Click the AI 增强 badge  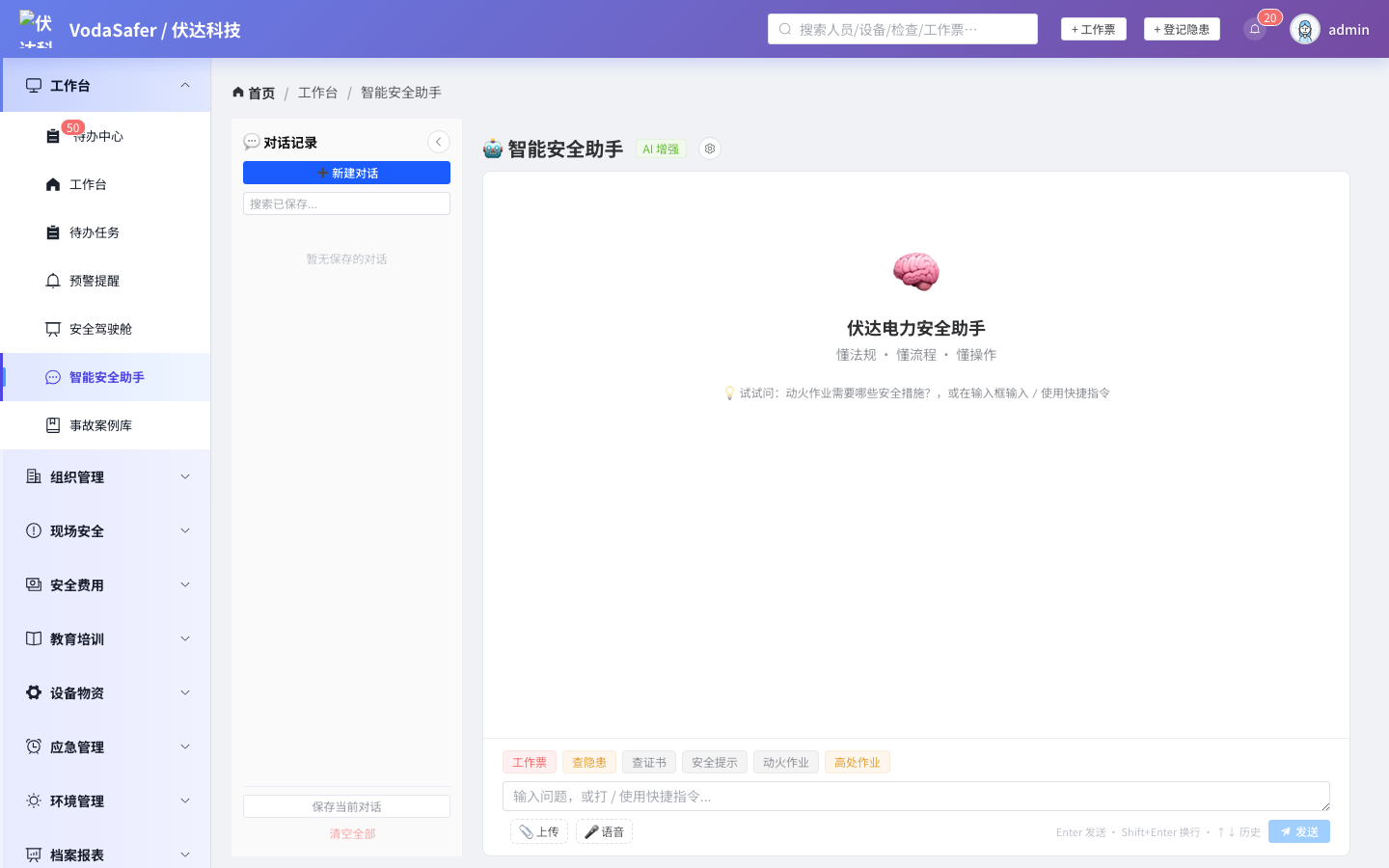pos(661,149)
